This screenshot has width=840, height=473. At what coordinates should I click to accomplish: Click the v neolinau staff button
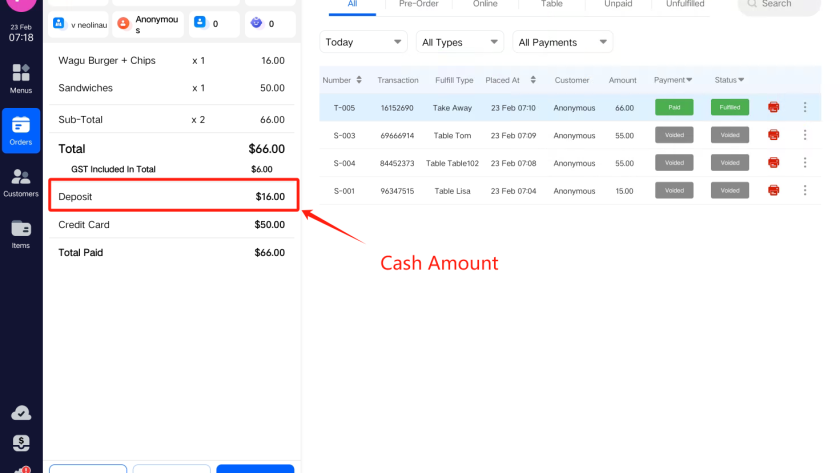click(x=77, y=24)
